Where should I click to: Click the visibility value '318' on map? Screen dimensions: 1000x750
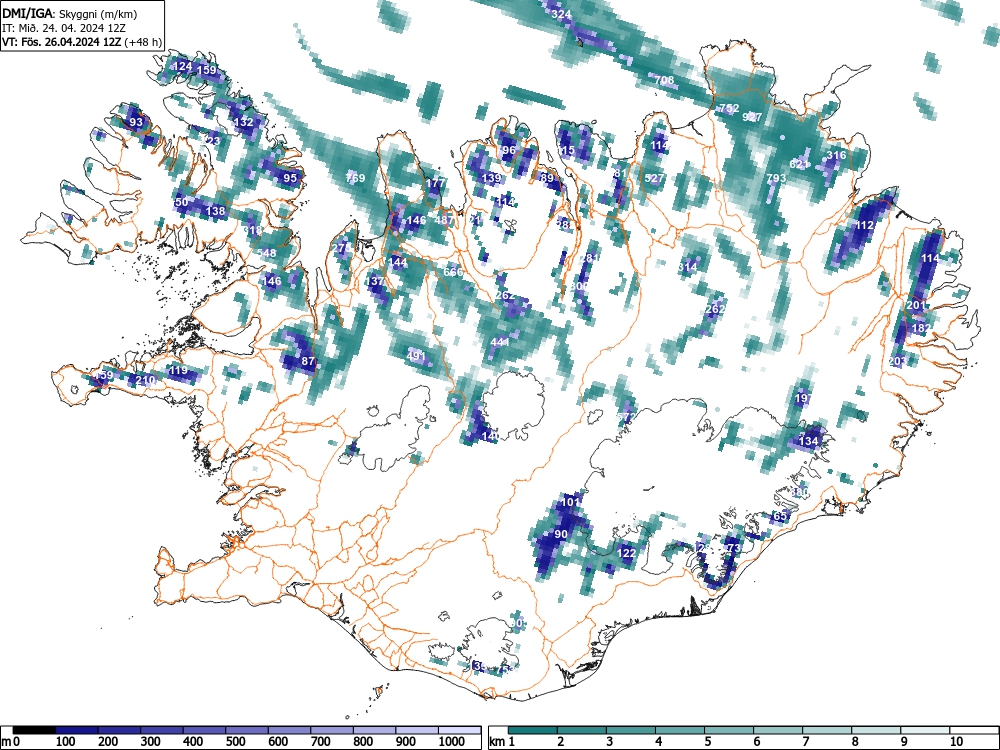(x=253, y=230)
